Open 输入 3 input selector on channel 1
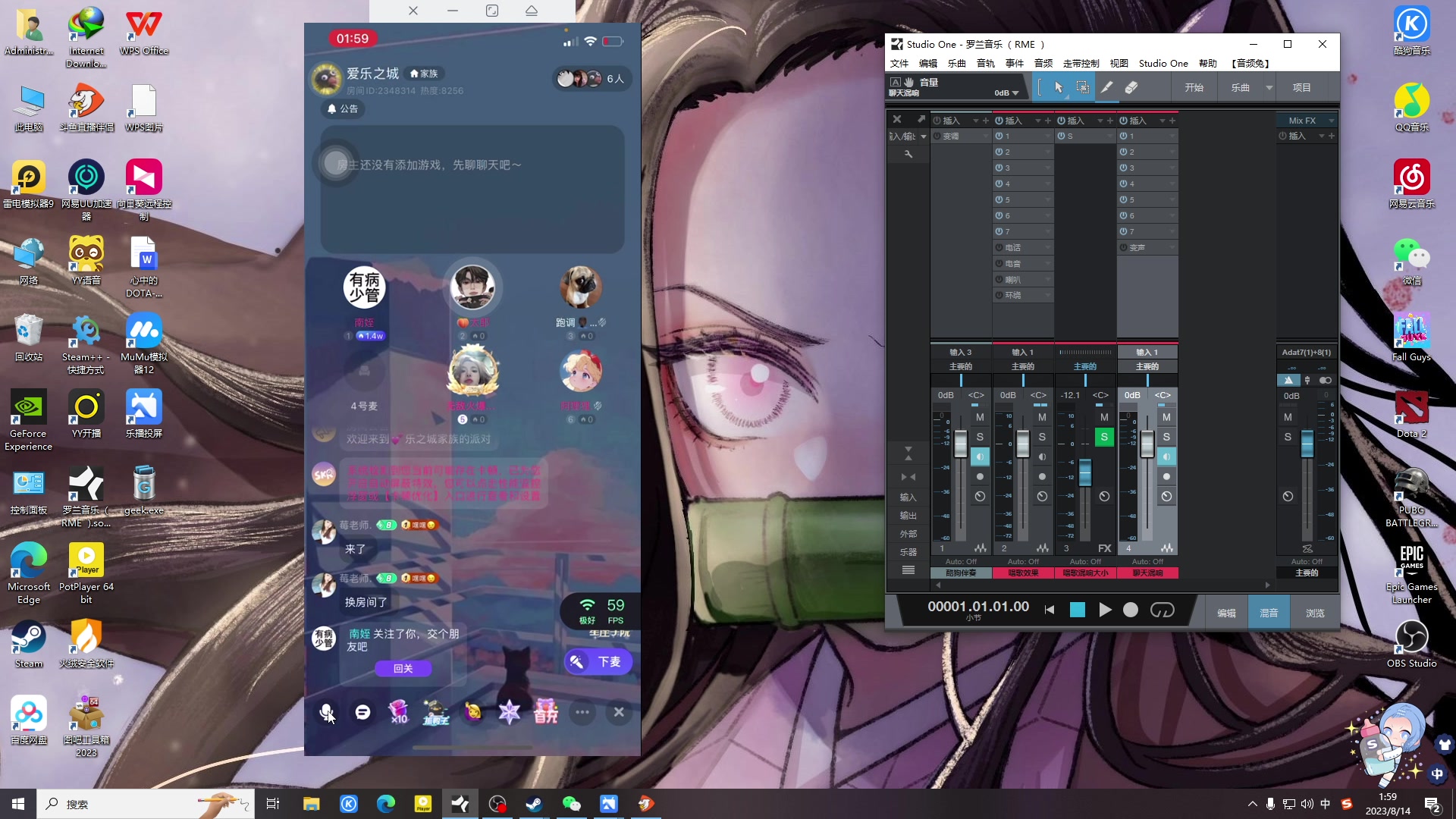 pos(961,353)
